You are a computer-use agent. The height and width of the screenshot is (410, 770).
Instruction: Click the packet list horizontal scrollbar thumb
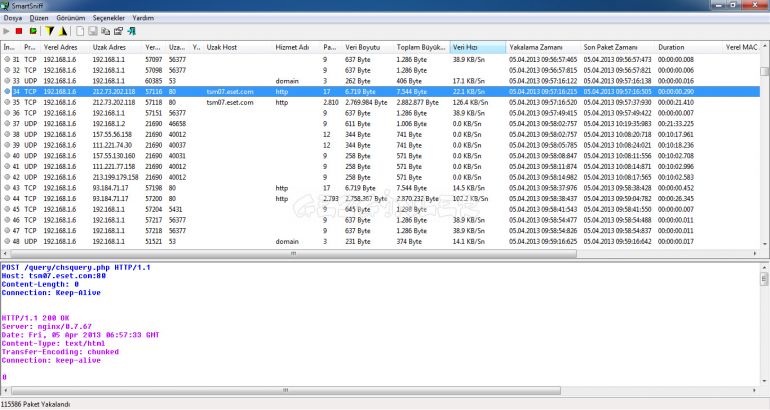pyautogui.click(x=293, y=254)
